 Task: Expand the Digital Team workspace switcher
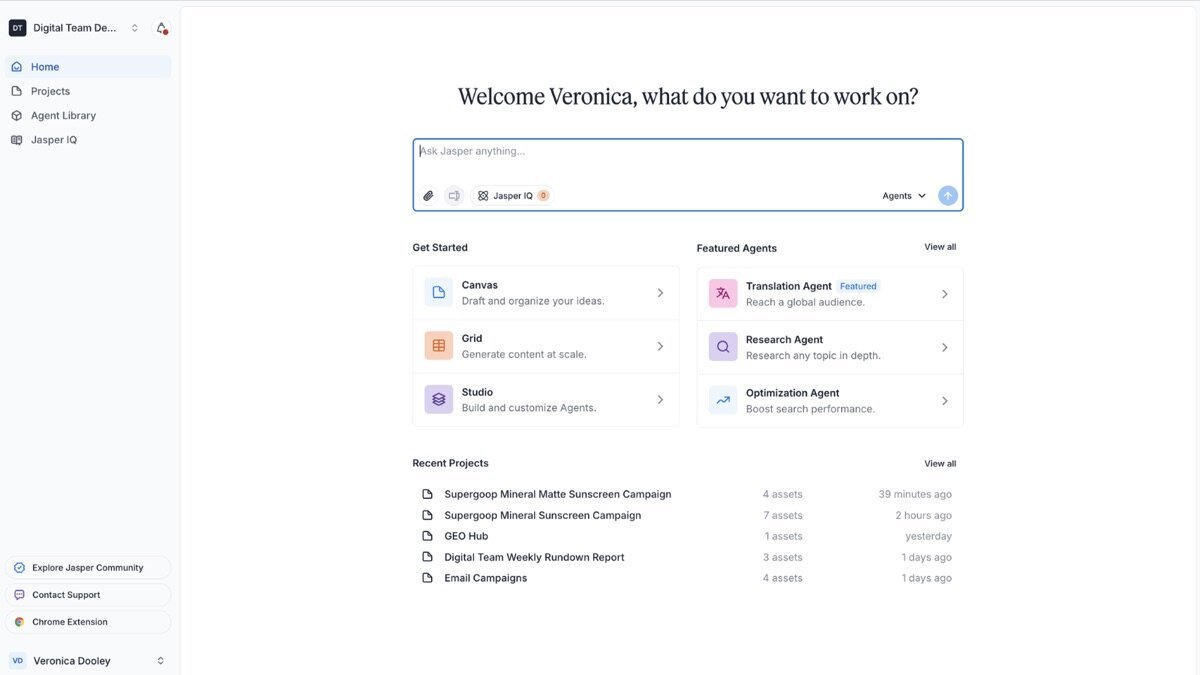[x=135, y=28]
